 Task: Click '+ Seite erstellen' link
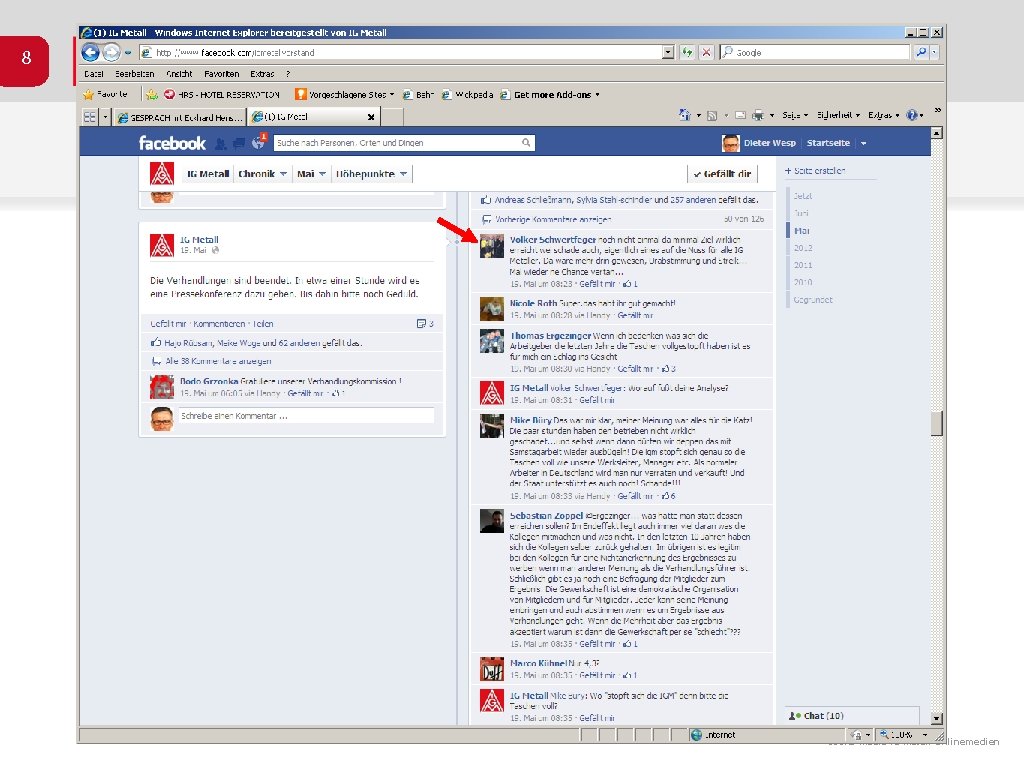(814, 170)
